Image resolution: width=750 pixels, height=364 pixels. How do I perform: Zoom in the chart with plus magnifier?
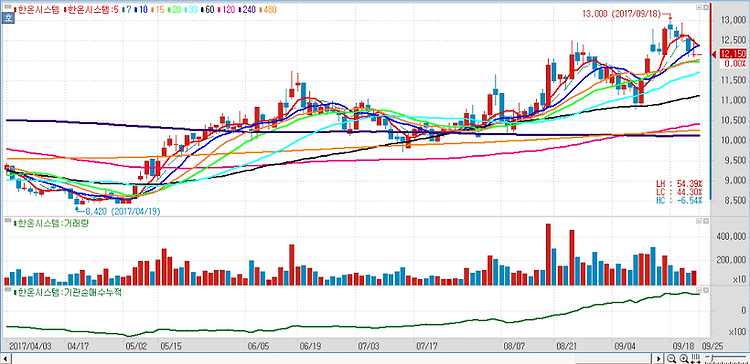coord(684,359)
